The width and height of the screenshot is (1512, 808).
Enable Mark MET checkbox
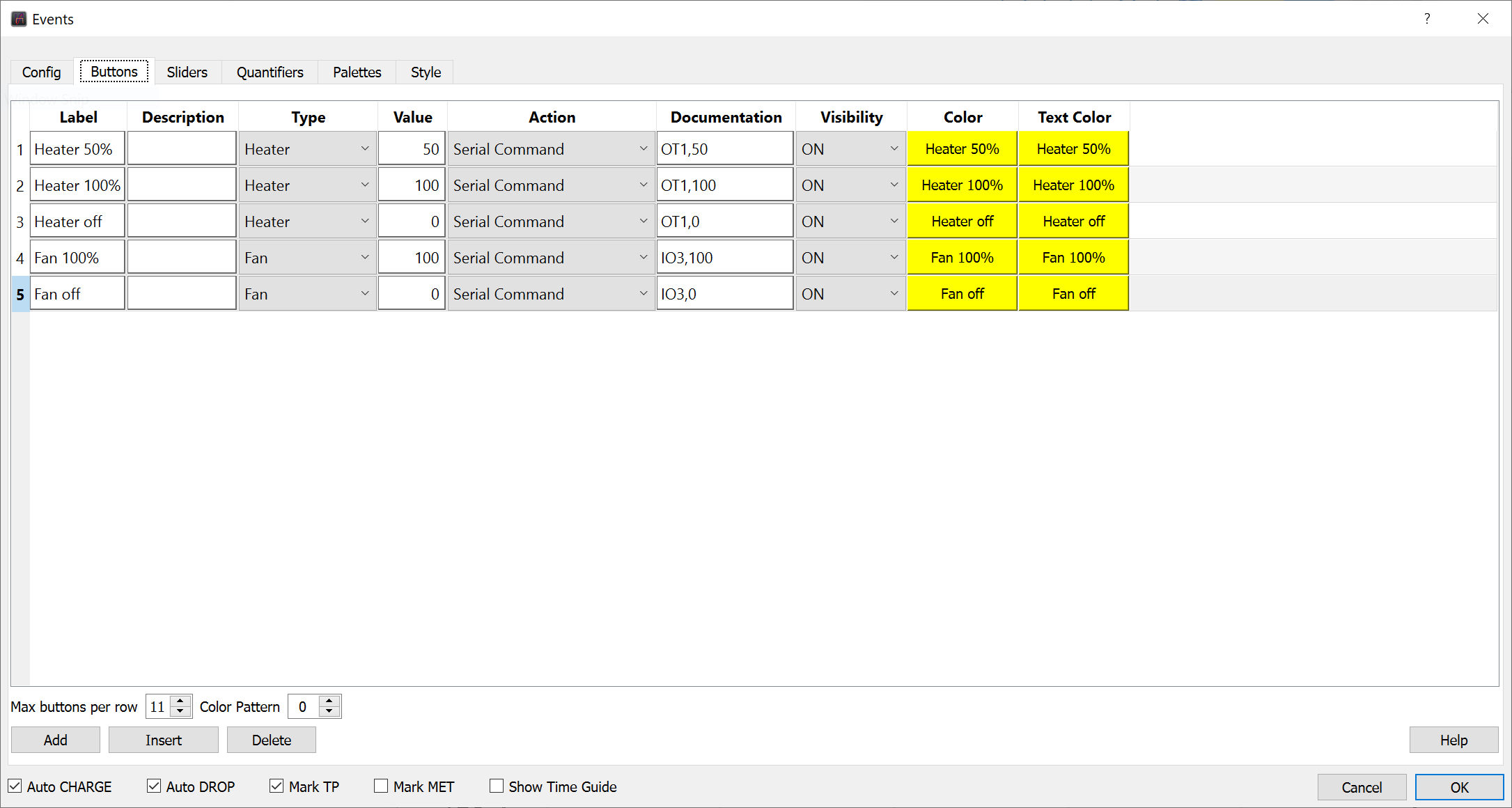(381, 786)
